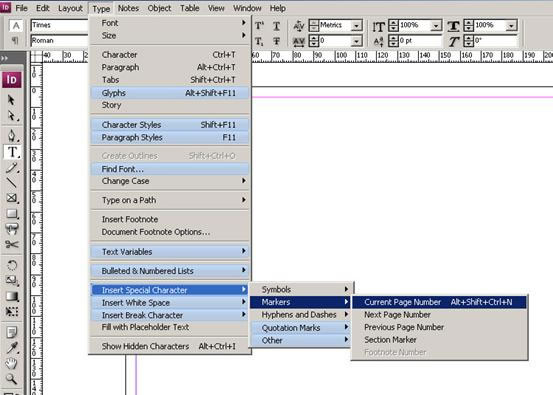Click the InDesign logo in toolbox
The height and width of the screenshot is (395, 553).
tap(12, 80)
